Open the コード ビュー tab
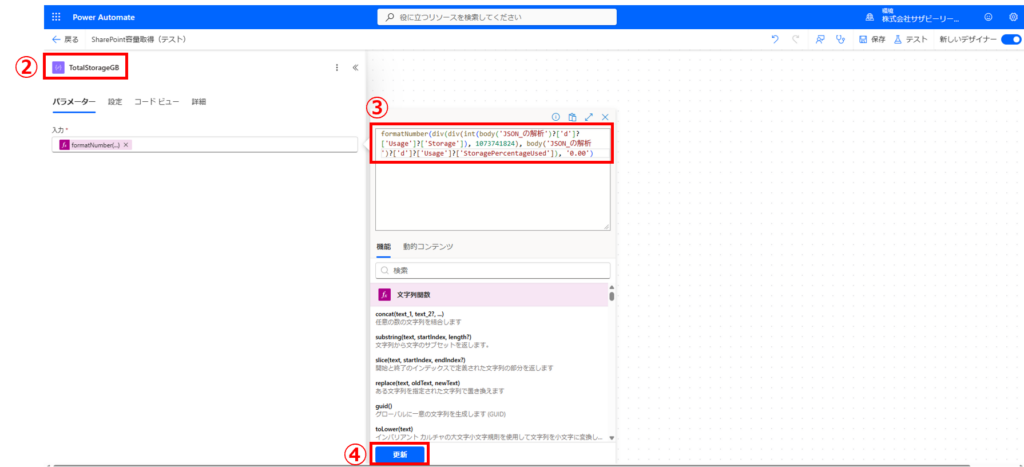 (156, 101)
